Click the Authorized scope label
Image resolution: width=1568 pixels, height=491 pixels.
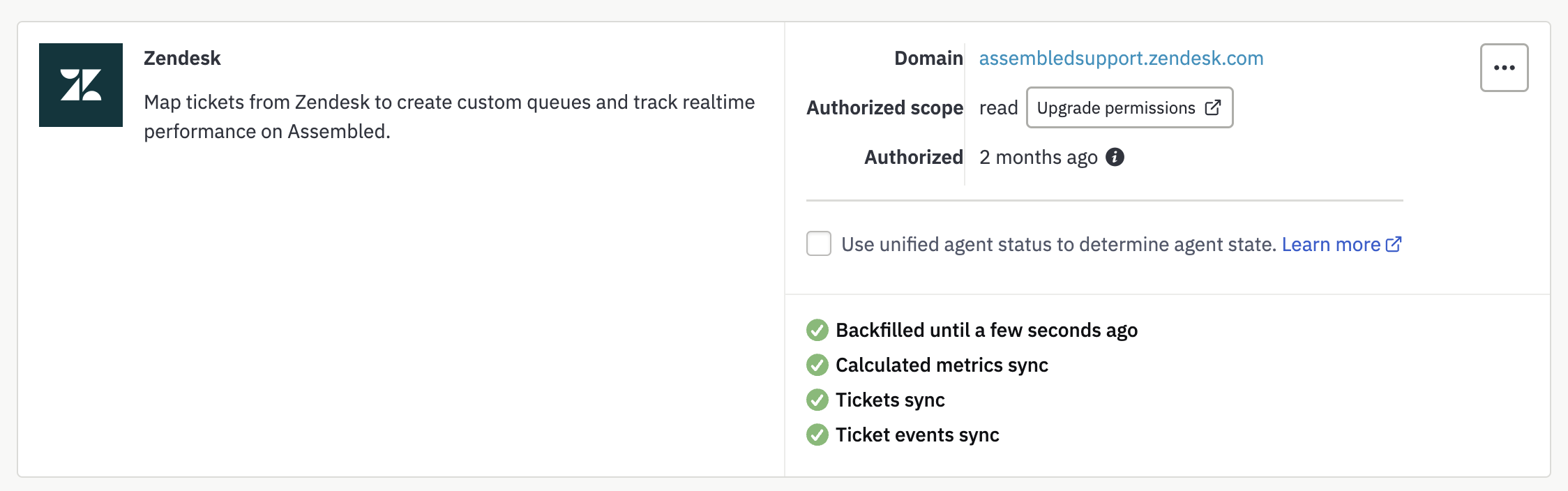[x=884, y=107]
